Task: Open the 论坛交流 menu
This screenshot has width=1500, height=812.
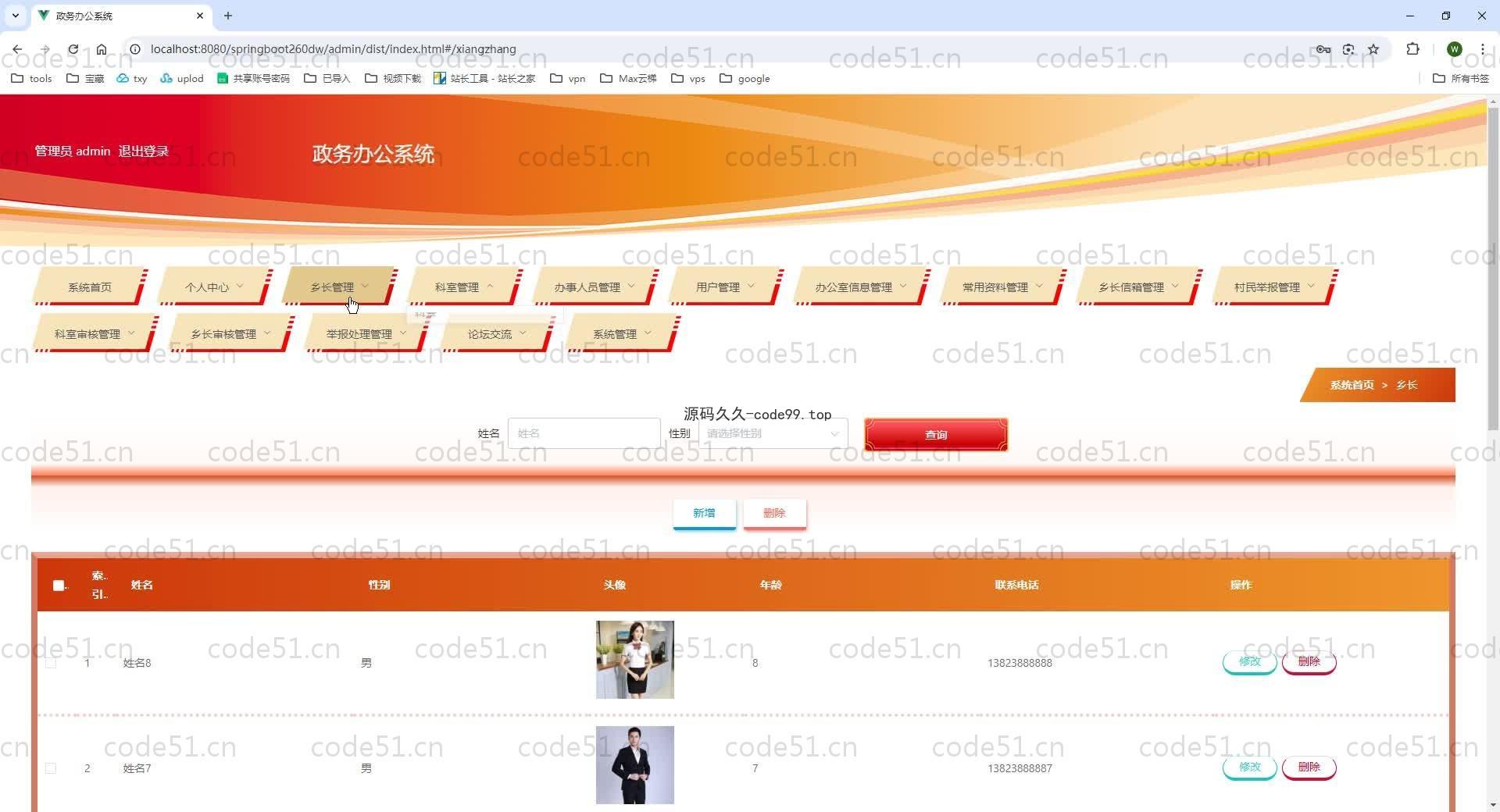Action: point(497,334)
